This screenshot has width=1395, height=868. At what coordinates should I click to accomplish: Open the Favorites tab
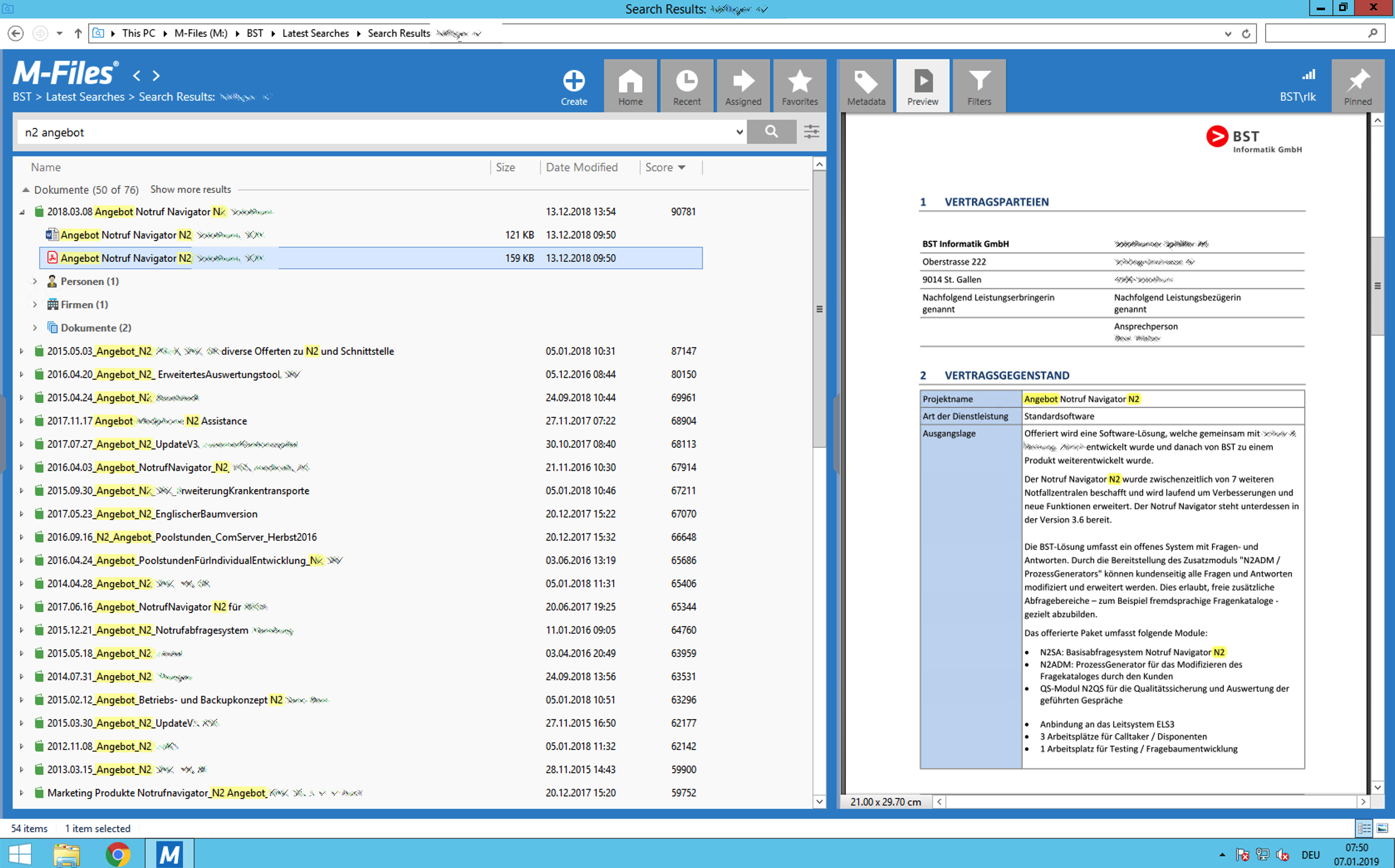click(799, 86)
